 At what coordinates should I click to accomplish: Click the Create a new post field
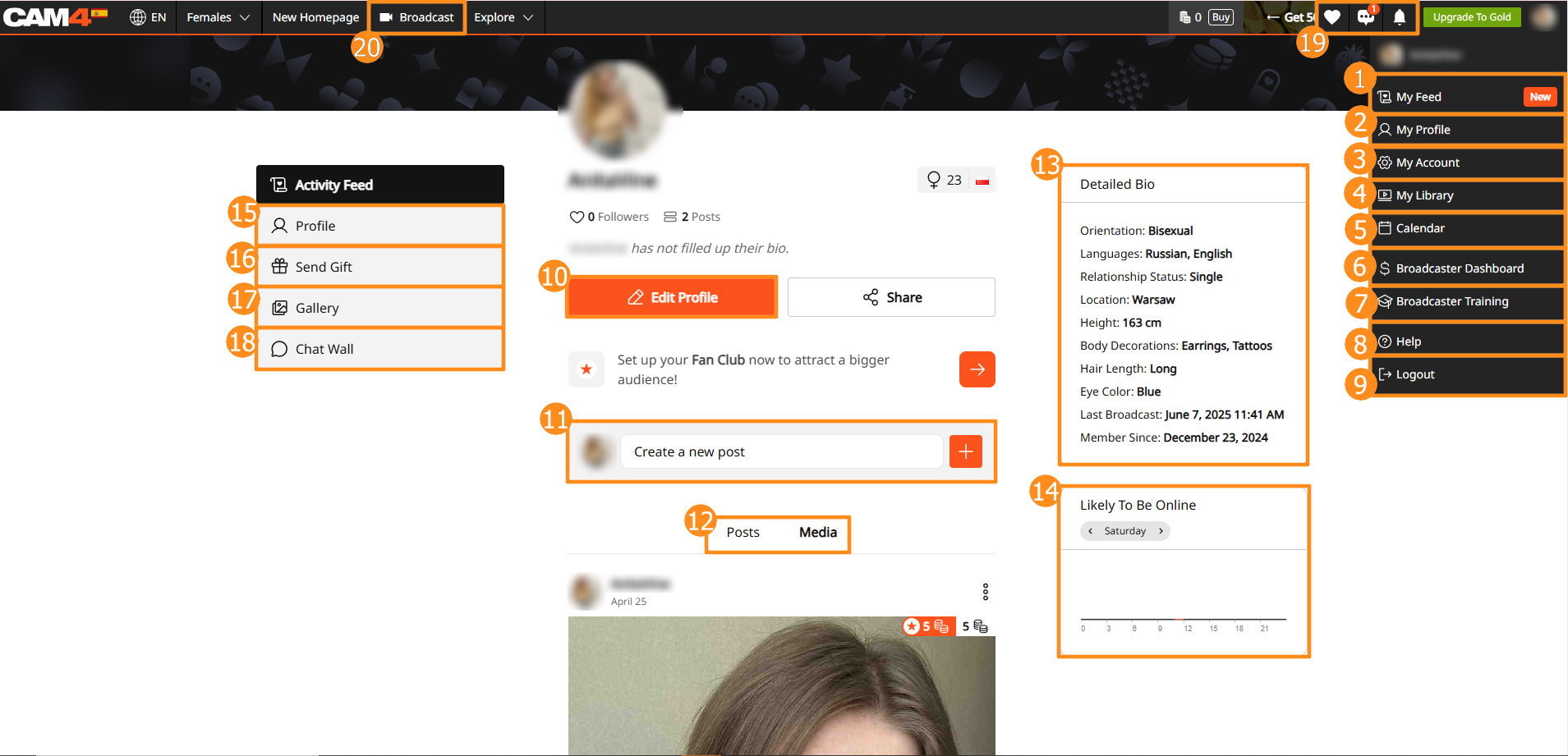[x=780, y=451]
